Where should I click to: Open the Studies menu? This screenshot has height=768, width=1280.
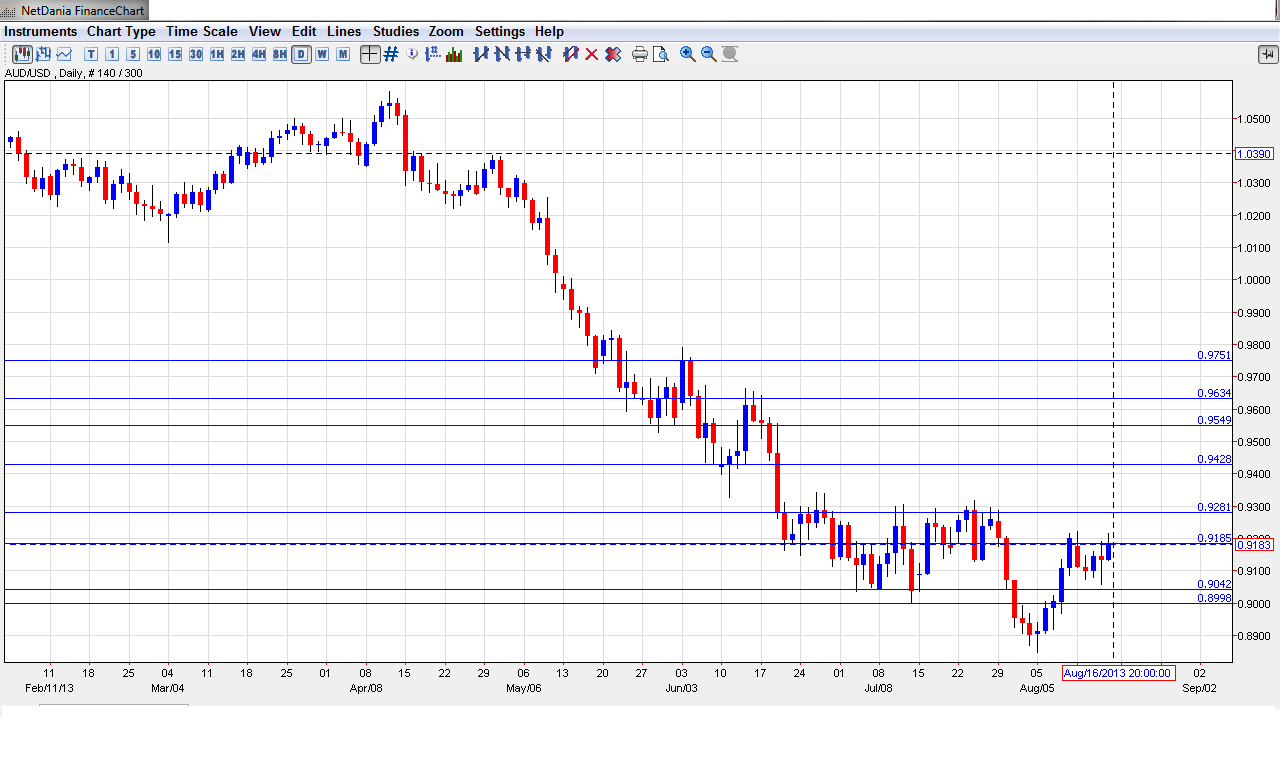396,31
